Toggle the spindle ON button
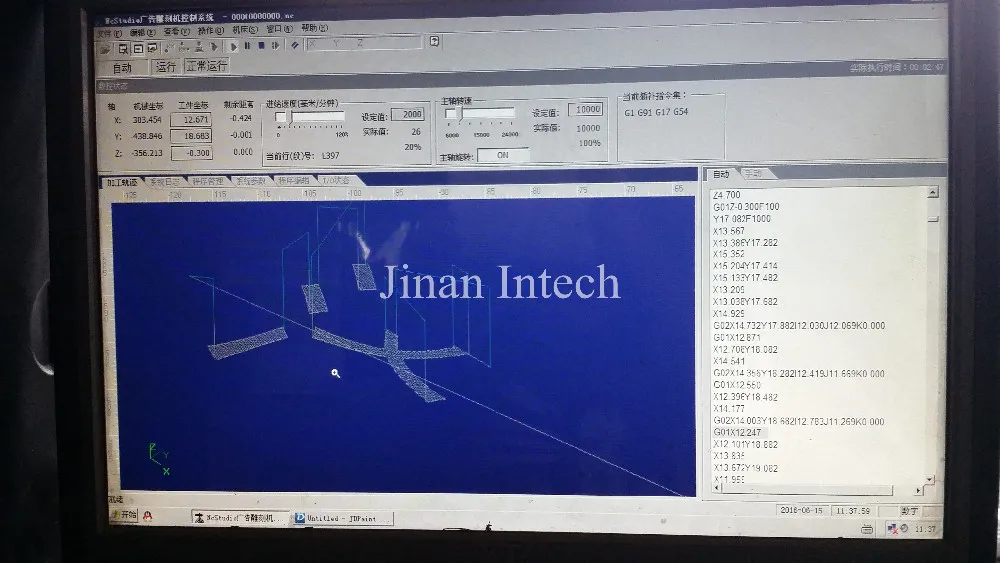 [x=503, y=155]
